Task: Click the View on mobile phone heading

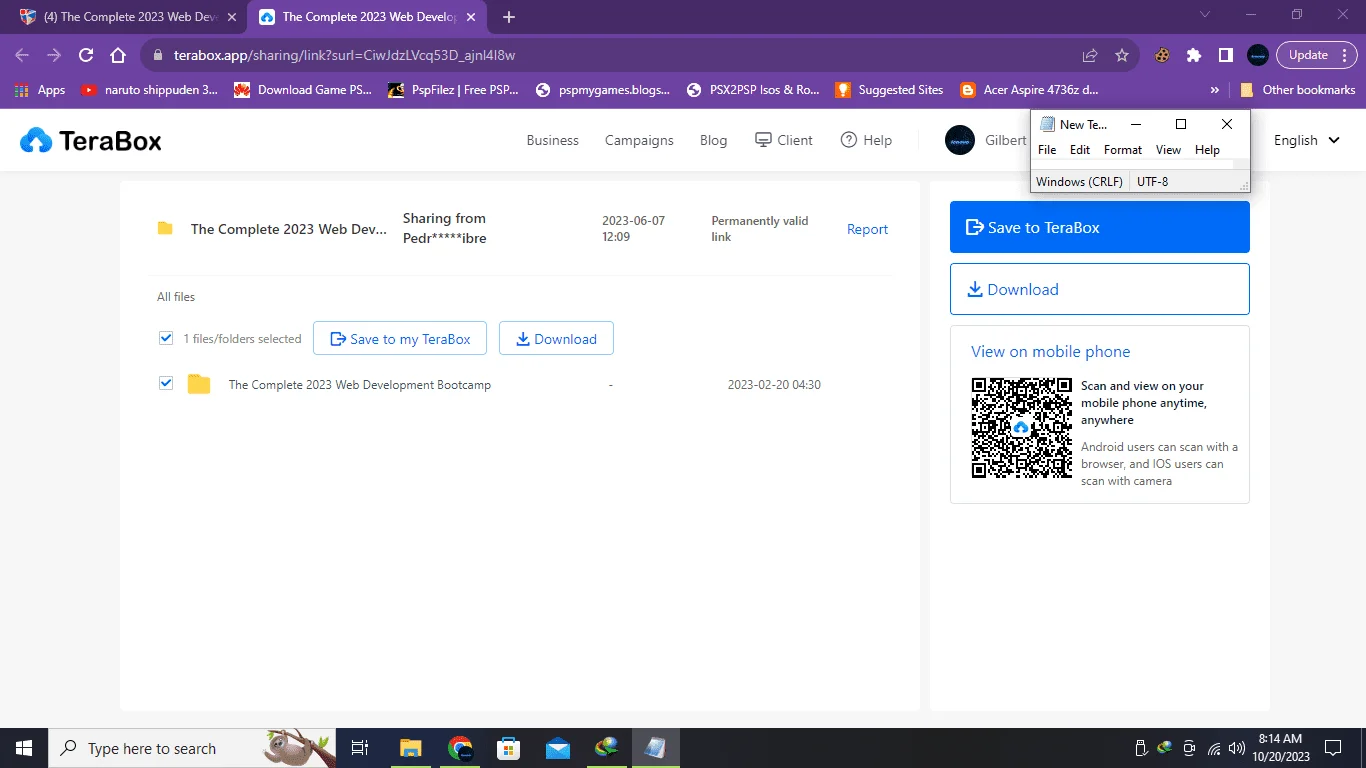Action: tap(1050, 352)
